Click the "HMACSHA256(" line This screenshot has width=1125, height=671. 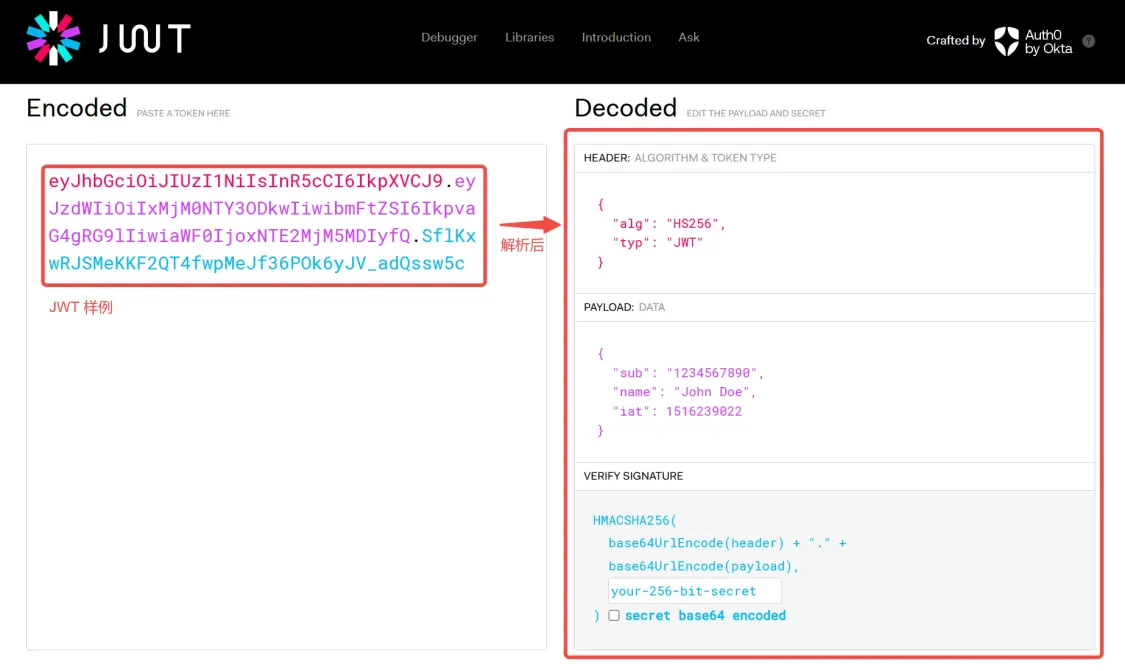(x=635, y=520)
